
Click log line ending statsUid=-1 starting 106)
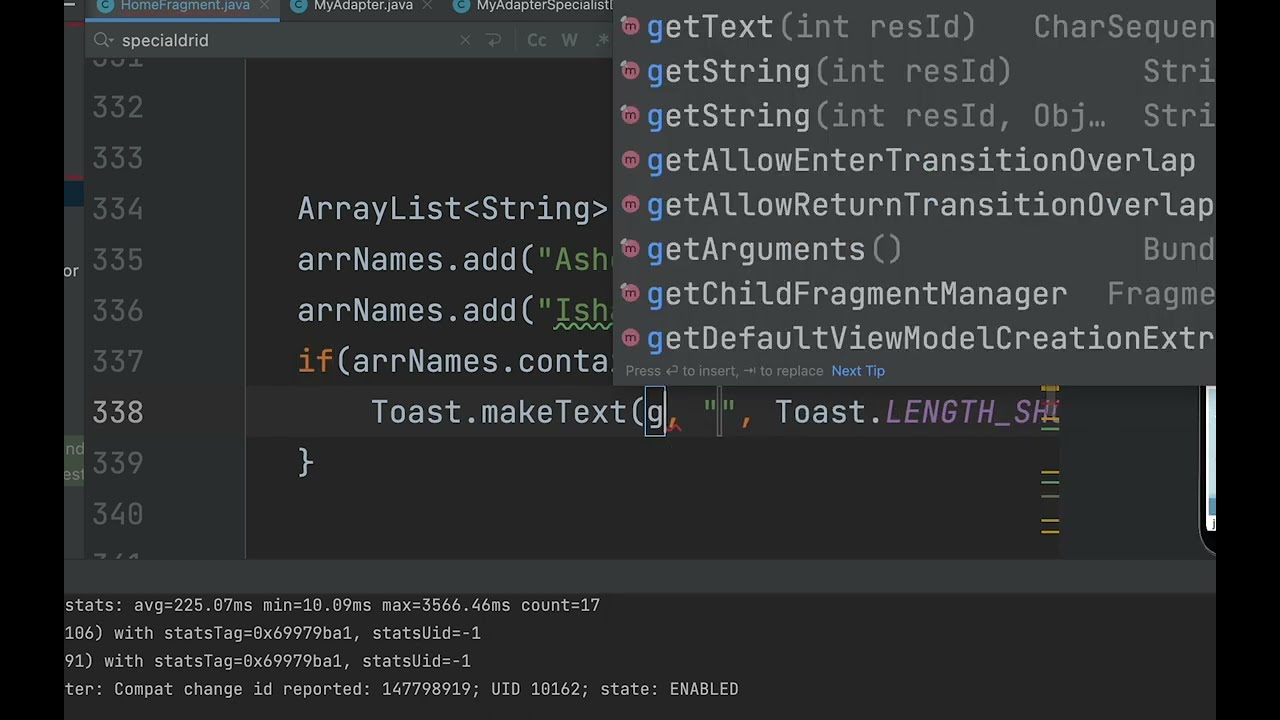272,633
